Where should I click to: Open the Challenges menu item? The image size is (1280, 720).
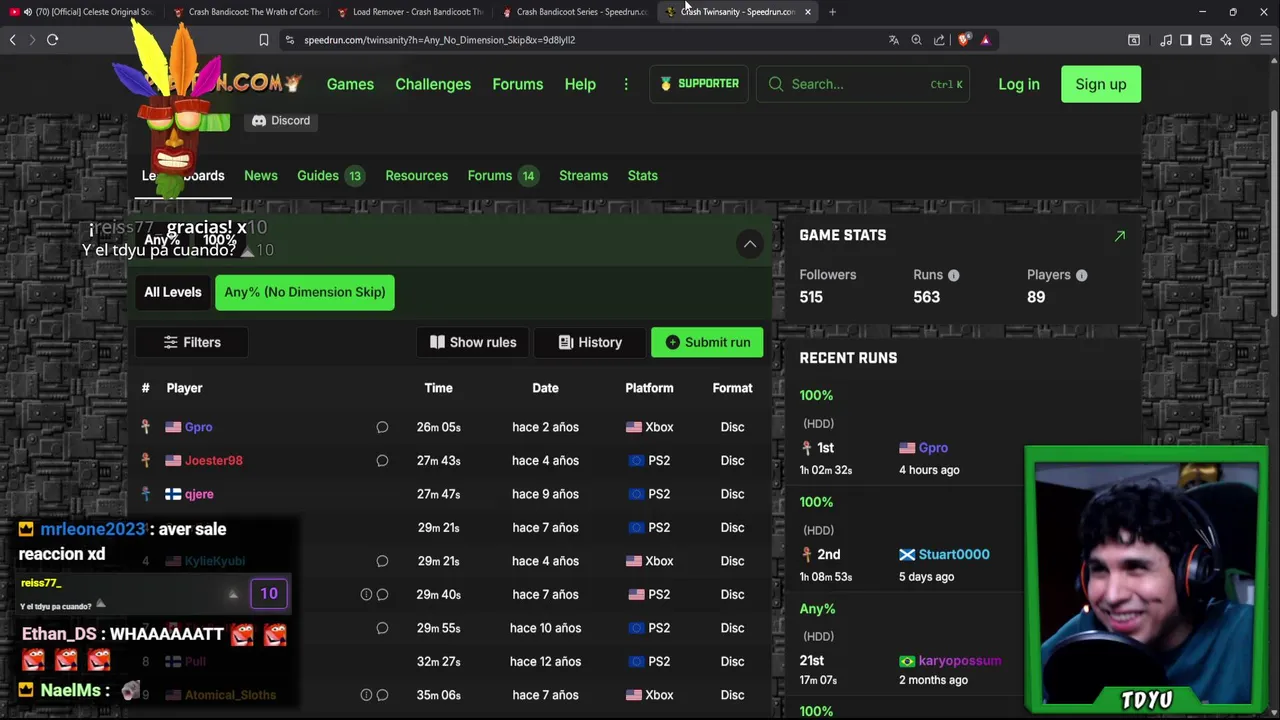(x=433, y=84)
